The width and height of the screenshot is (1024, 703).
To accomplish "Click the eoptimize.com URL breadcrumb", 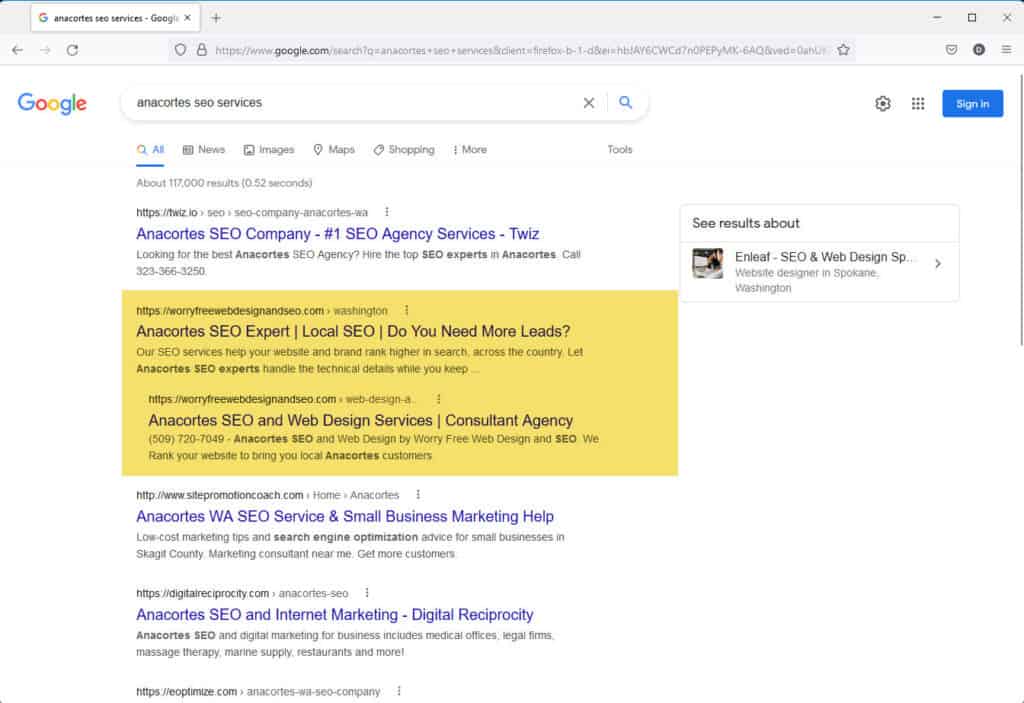I will 258,691.
